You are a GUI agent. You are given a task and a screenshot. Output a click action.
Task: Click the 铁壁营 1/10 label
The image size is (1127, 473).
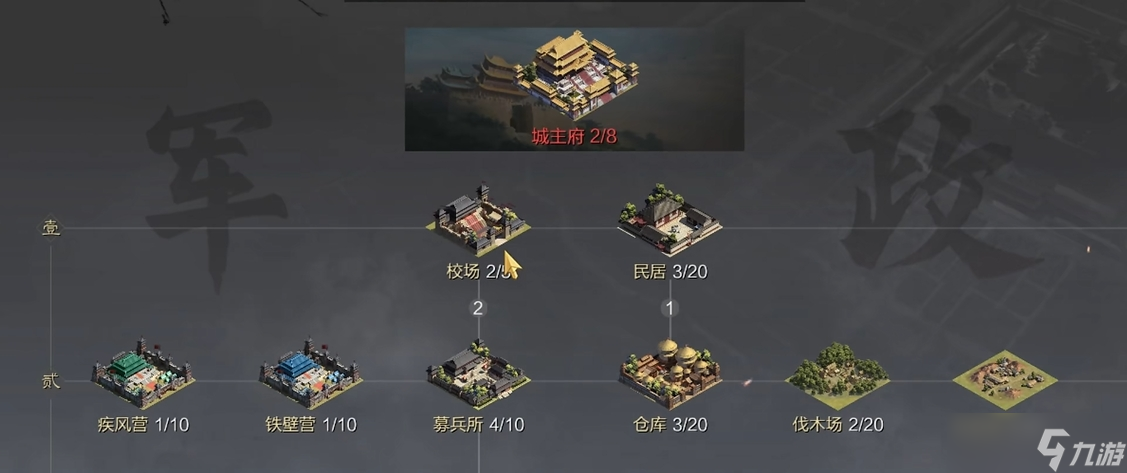311,425
